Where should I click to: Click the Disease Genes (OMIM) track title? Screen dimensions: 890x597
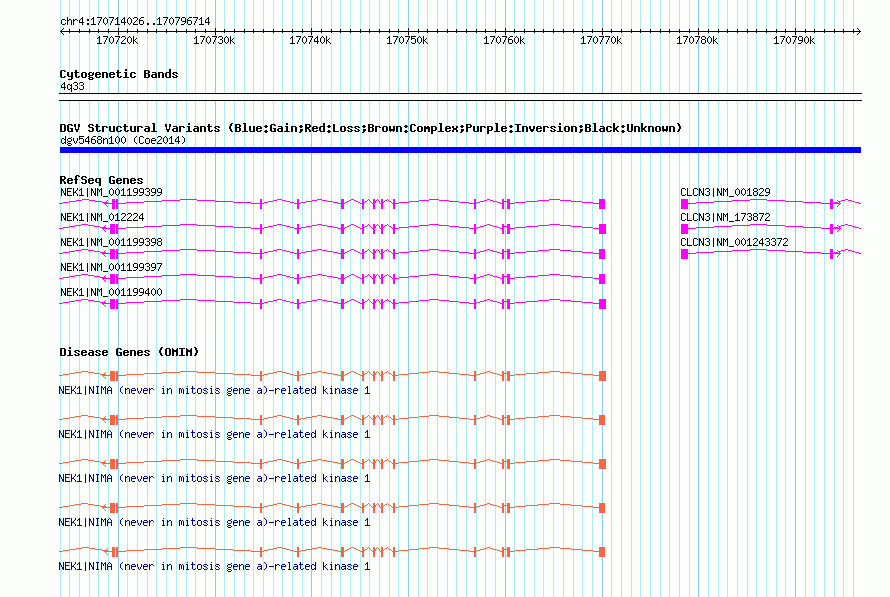click(129, 352)
